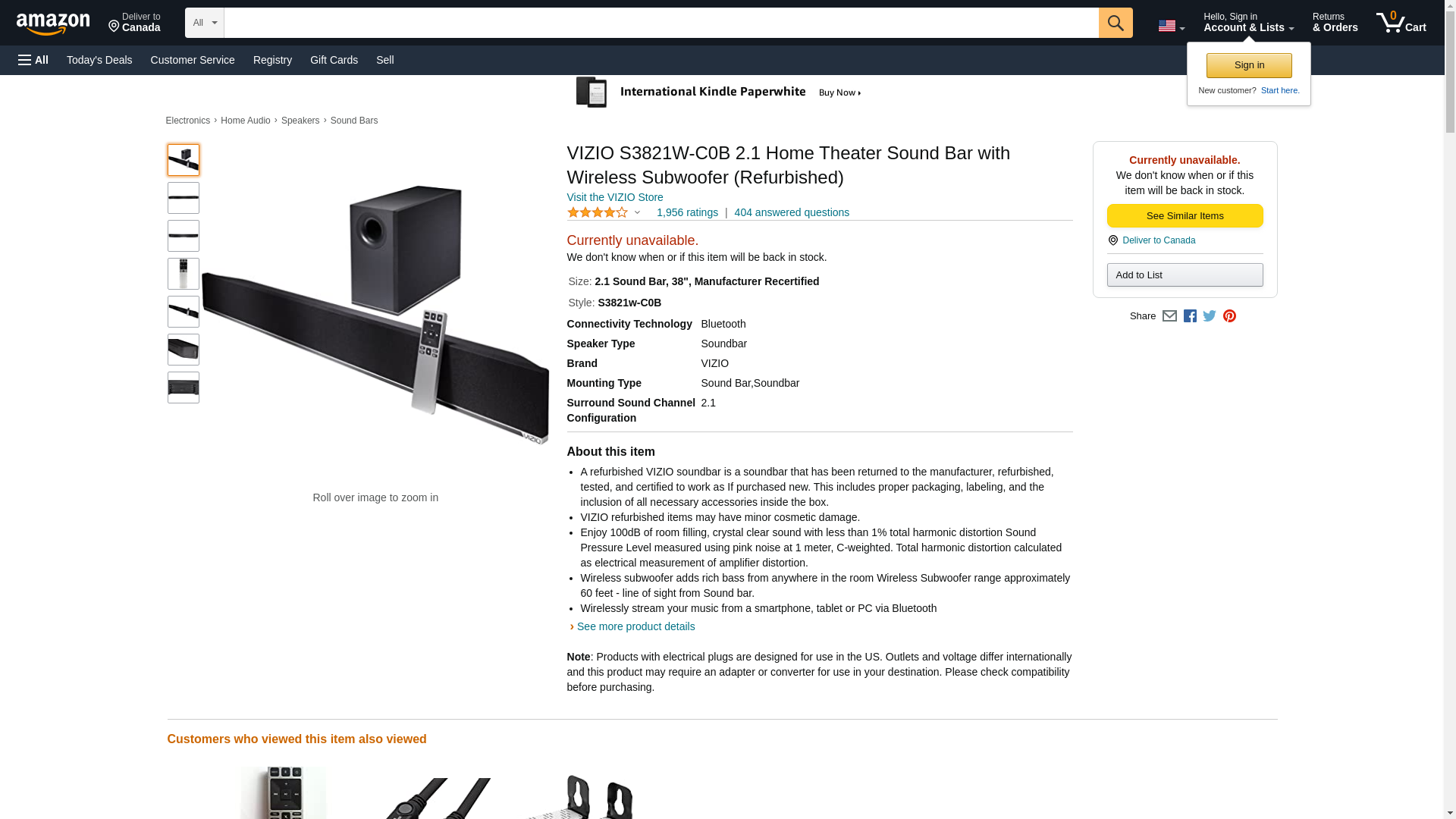Click the See Similar Items button
The image size is (1456, 819).
tap(1185, 216)
